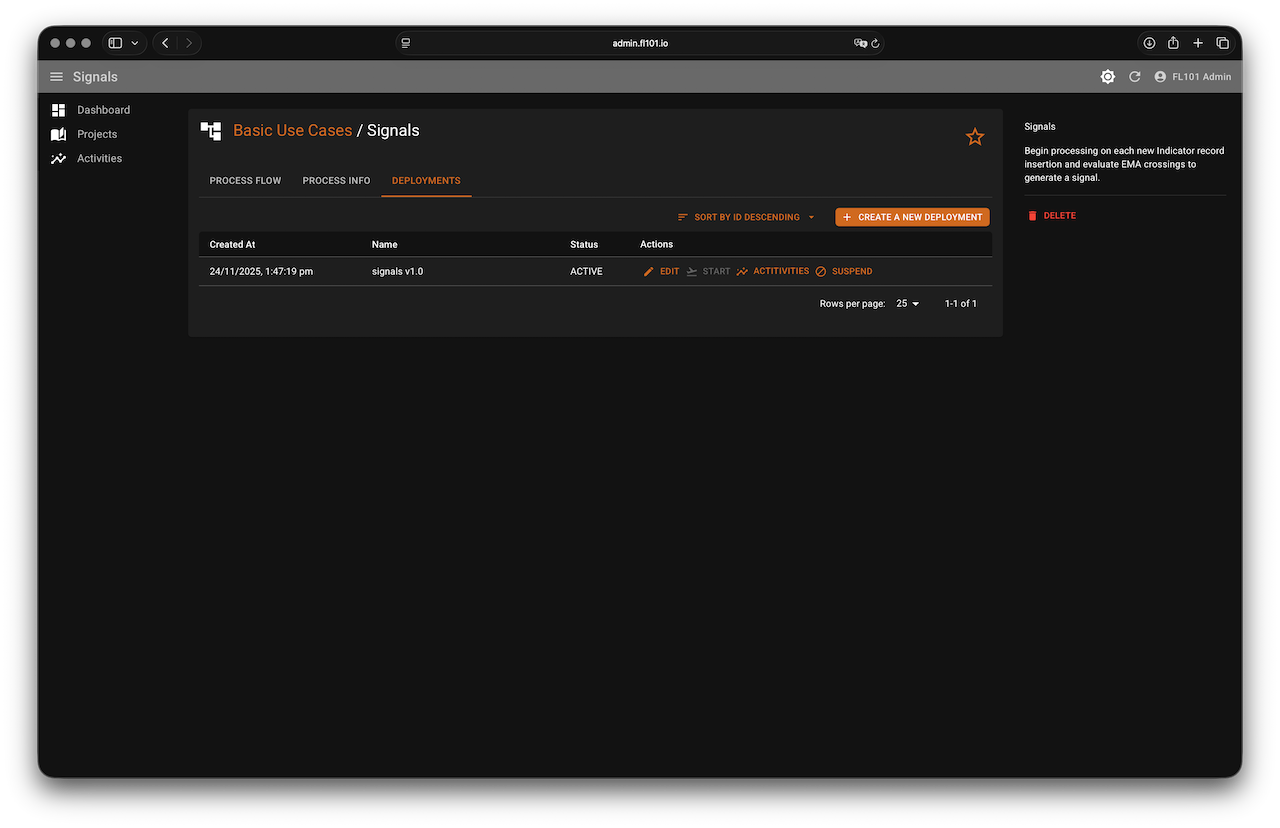
Task: Open Sort by ID Descending dropdown
Action: (746, 217)
